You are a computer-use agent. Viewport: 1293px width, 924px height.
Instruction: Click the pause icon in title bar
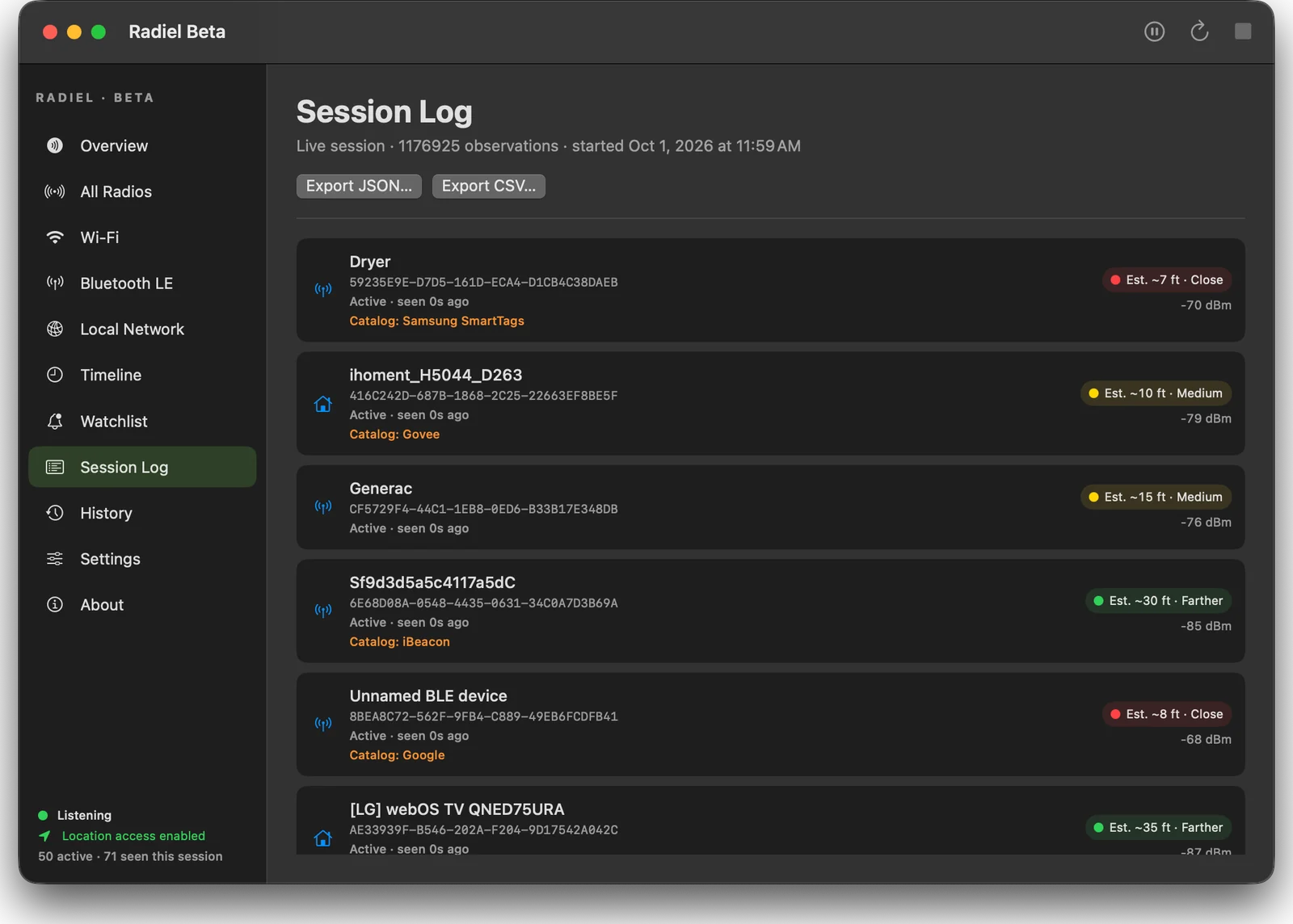click(x=1154, y=31)
